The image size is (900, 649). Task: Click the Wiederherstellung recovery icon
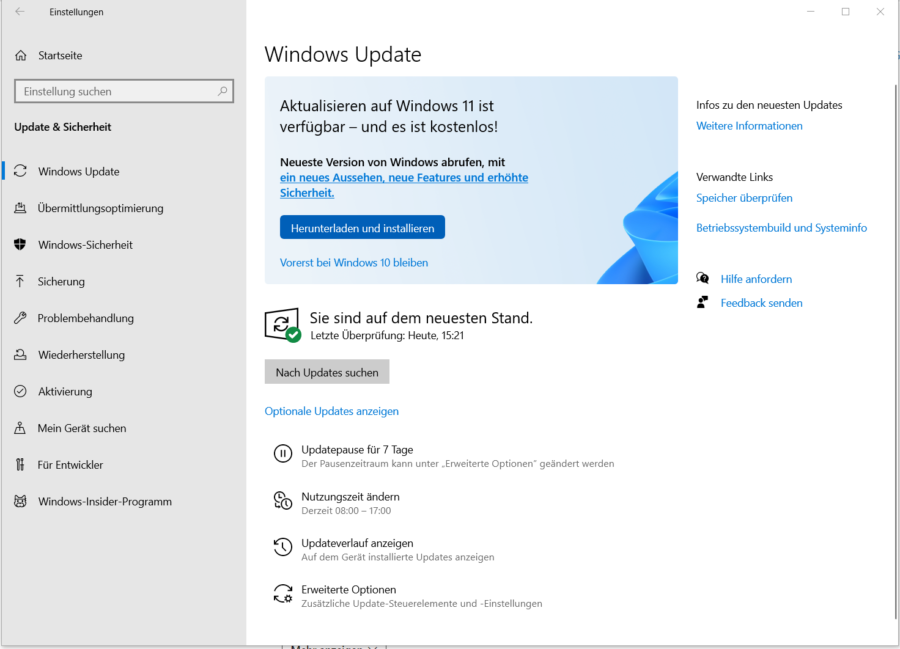pyautogui.click(x=21, y=354)
